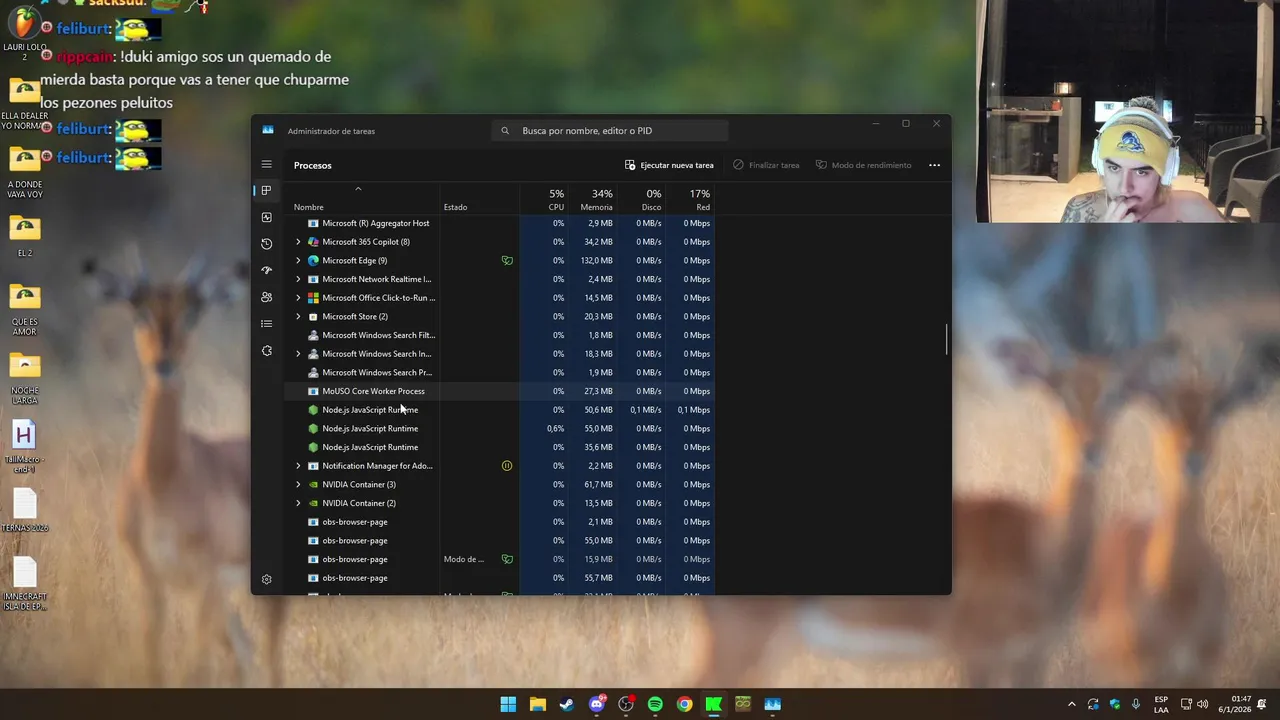Expand the Microsoft Edge (9) process group
This screenshot has width=1280, height=720.
point(297,260)
